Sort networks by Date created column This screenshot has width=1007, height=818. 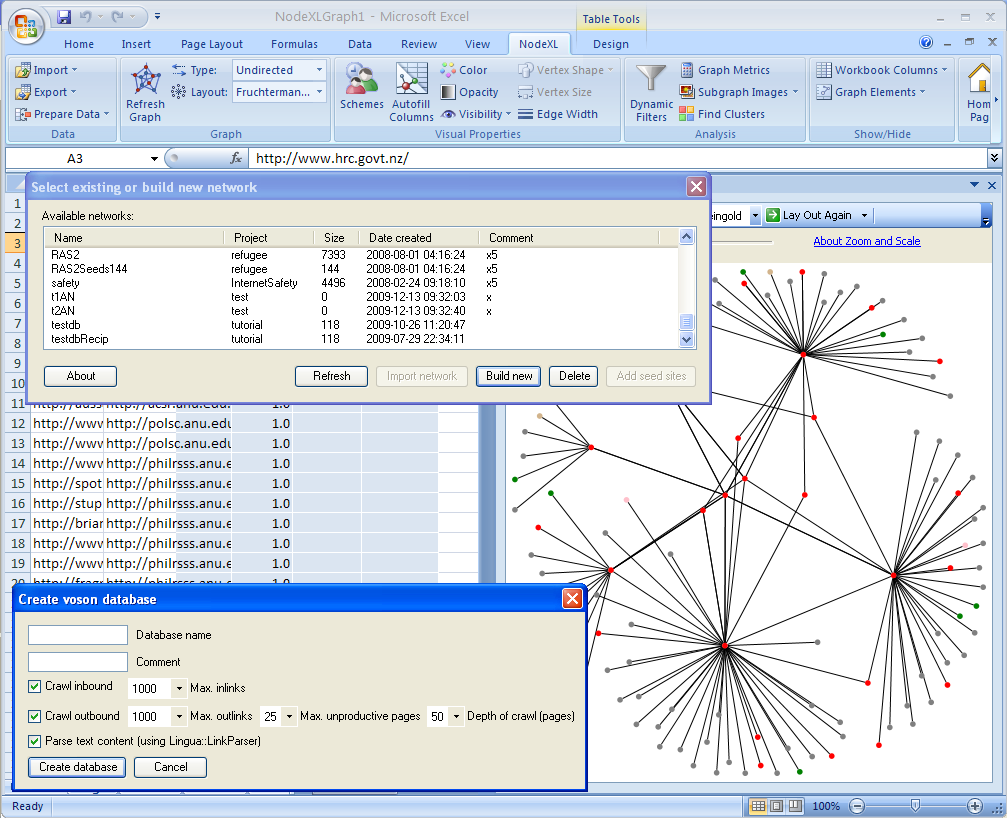419,238
